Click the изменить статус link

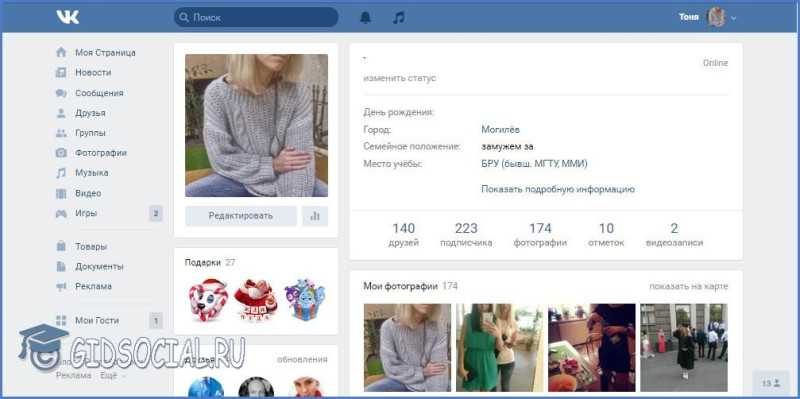click(x=399, y=78)
